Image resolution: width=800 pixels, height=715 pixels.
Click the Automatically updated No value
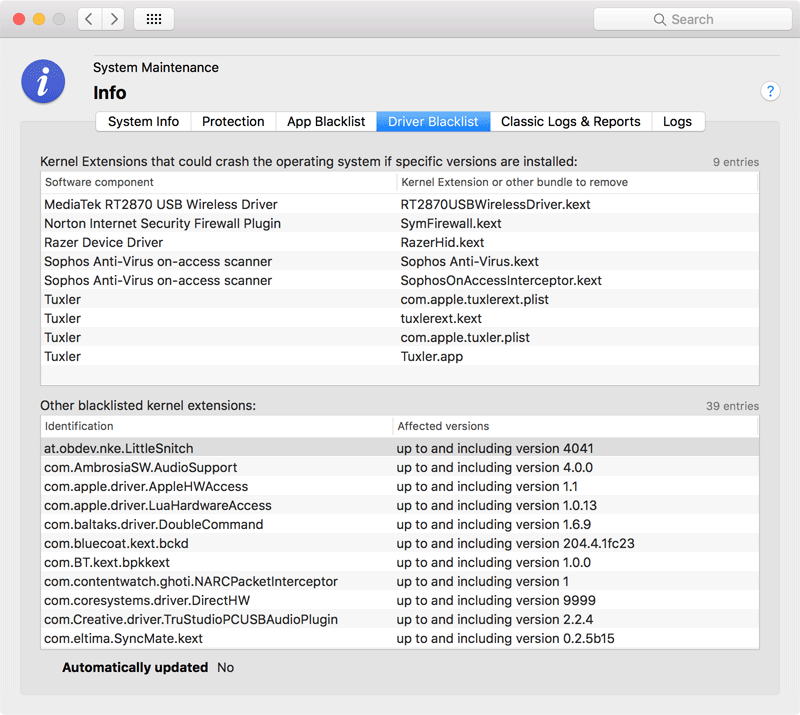tap(225, 668)
